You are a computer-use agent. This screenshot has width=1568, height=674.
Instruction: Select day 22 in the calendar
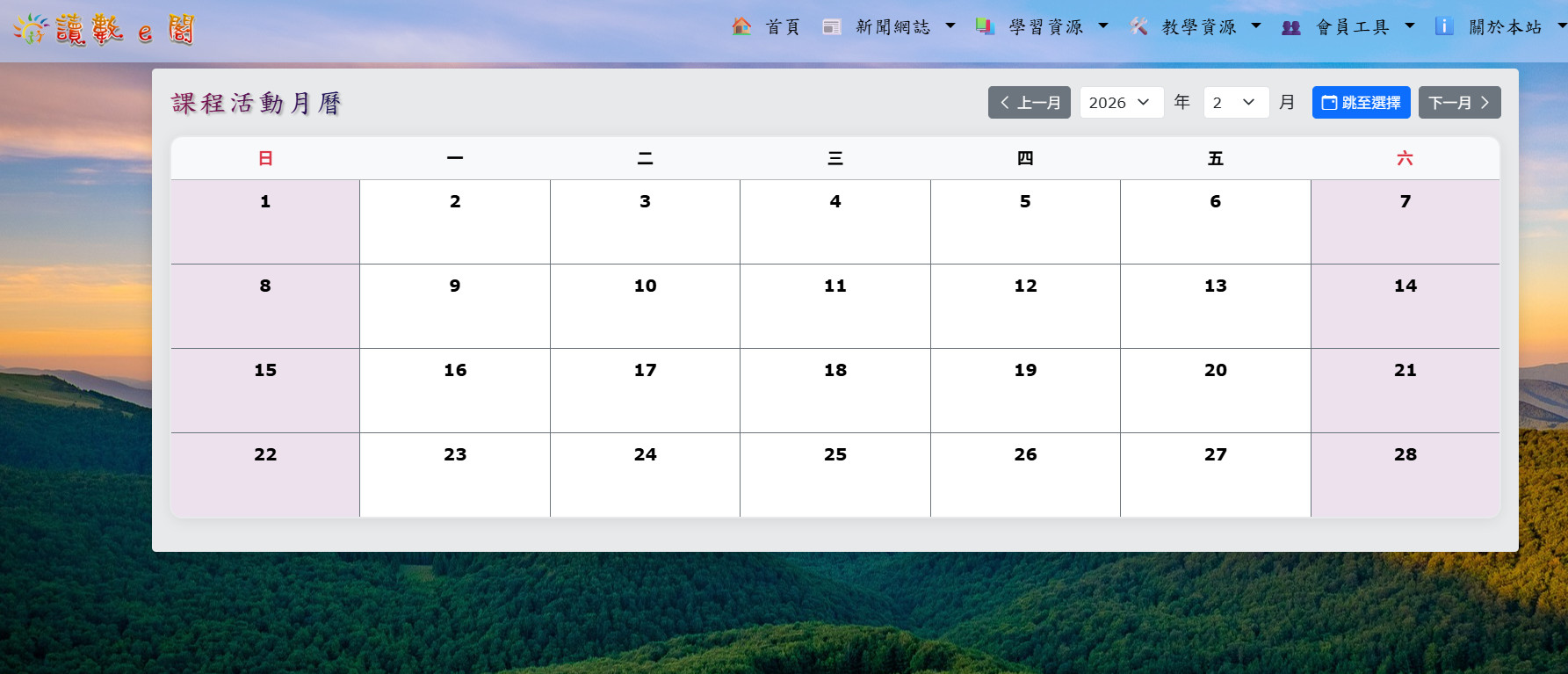265,475
